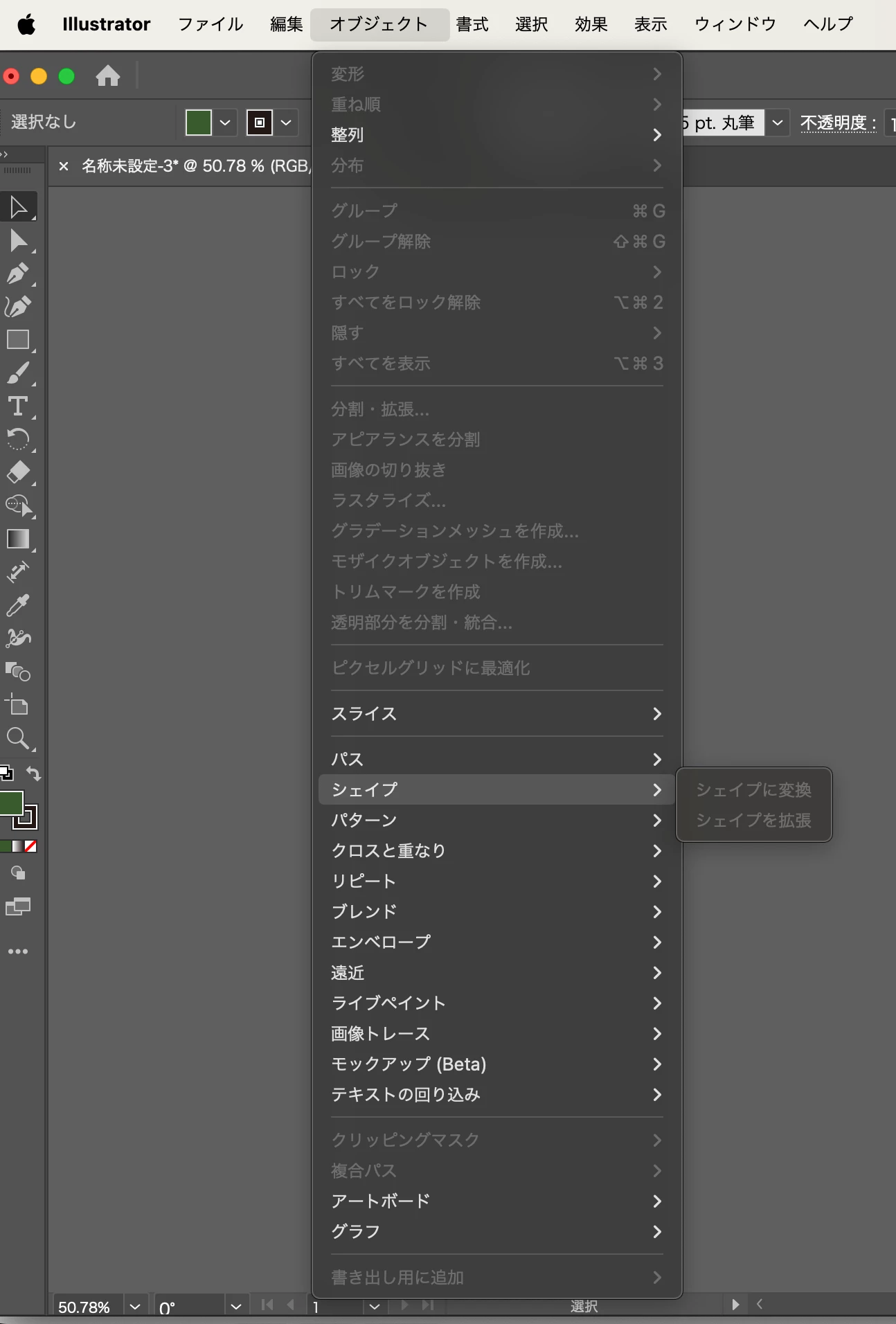Open ヘルプ menu
Image resolution: width=896 pixels, height=1324 pixels.
tap(828, 25)
